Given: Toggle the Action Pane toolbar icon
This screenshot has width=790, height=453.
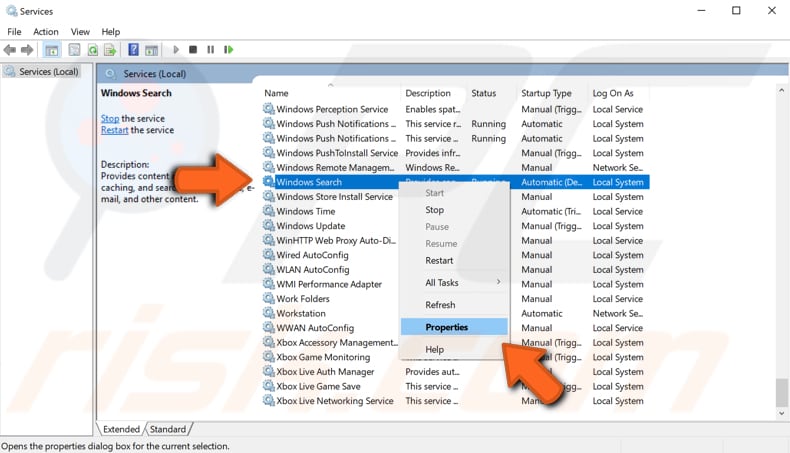Looking at the screenshot, I should click(x=152, y=50).
